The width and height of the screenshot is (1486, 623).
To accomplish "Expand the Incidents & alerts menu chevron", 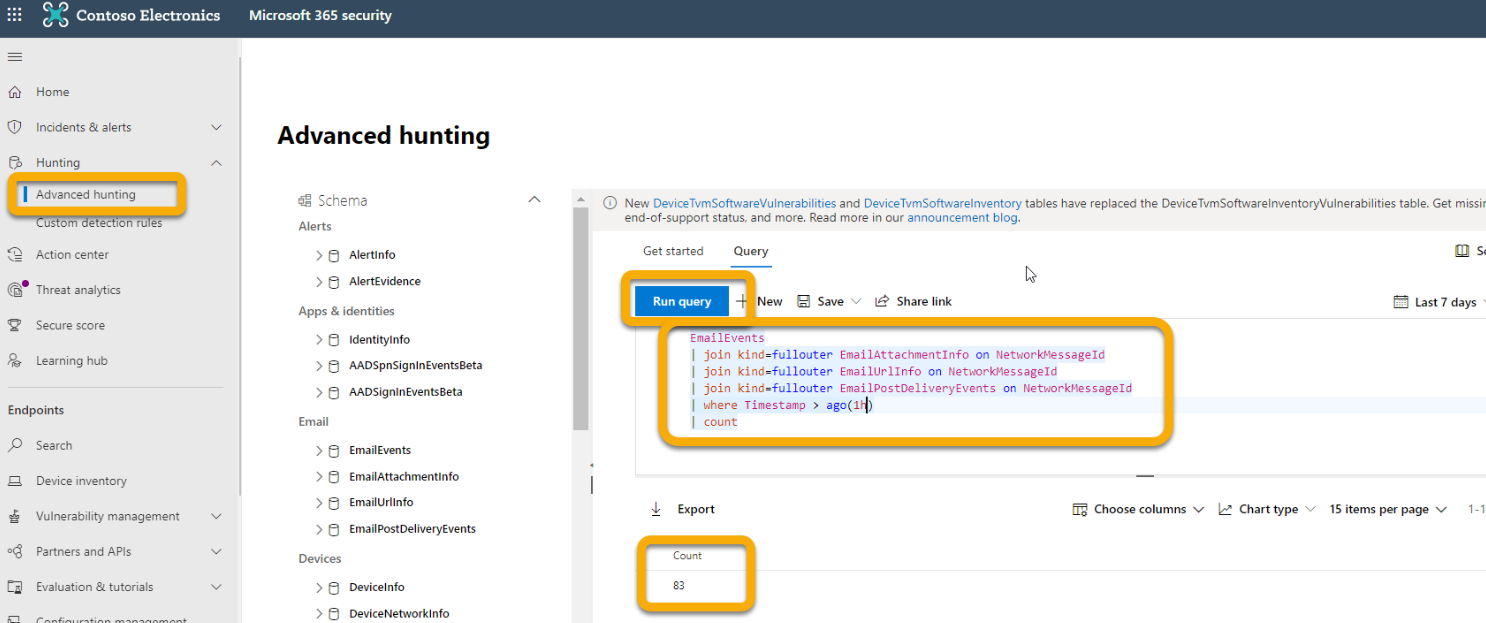I will (x=217, y=127).
